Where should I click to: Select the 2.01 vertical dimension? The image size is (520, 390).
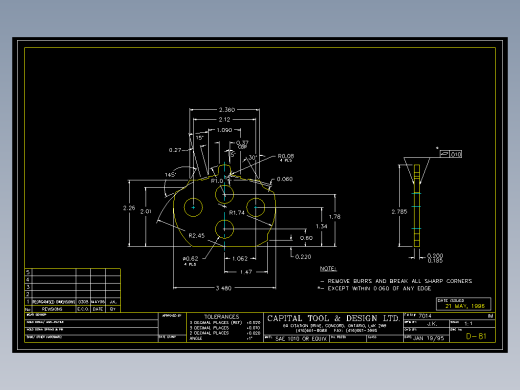(x=146, y=211)
